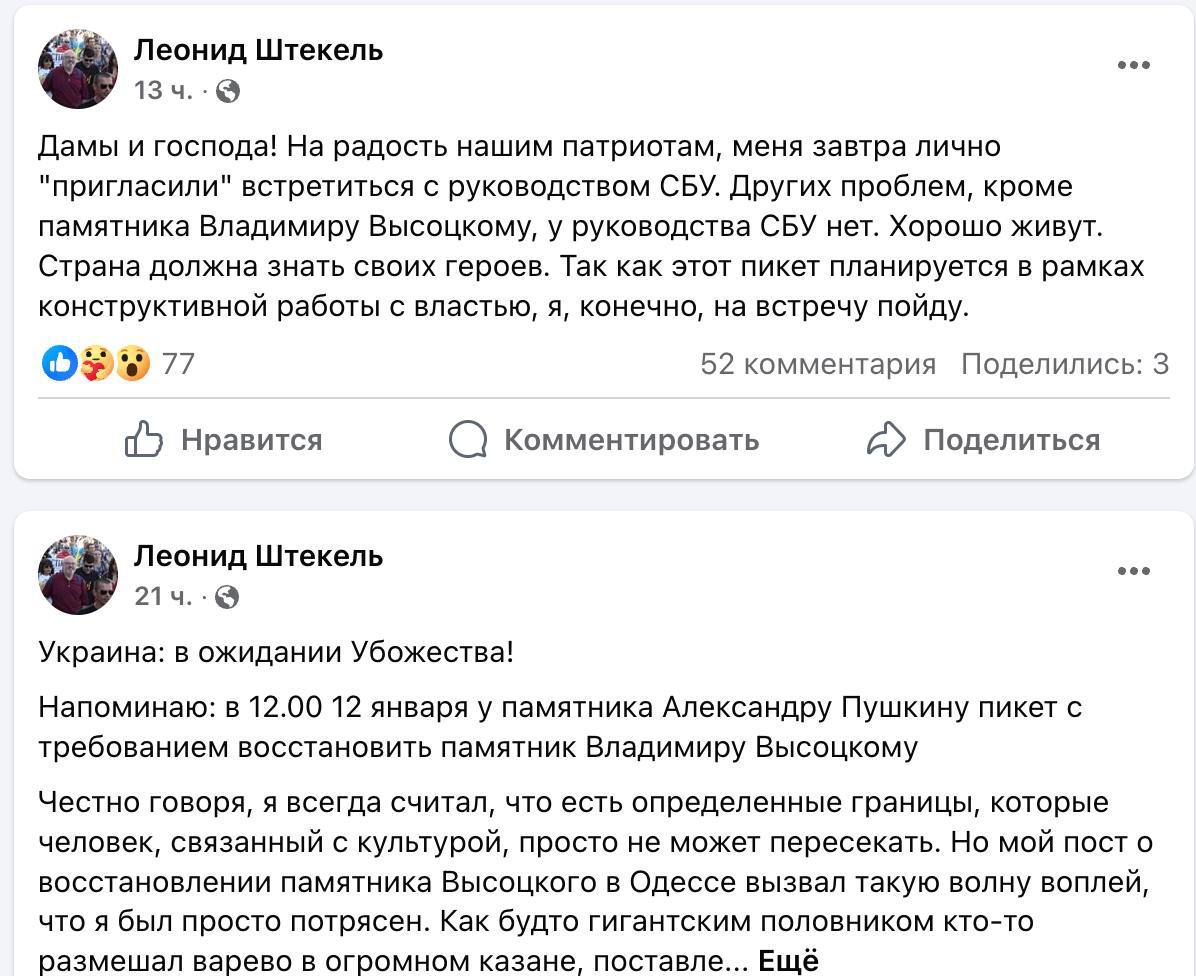Viewport: 1196px width, 976px height.
Task: Expand the truncated post via the Ещё link
Action: [789, 961]
